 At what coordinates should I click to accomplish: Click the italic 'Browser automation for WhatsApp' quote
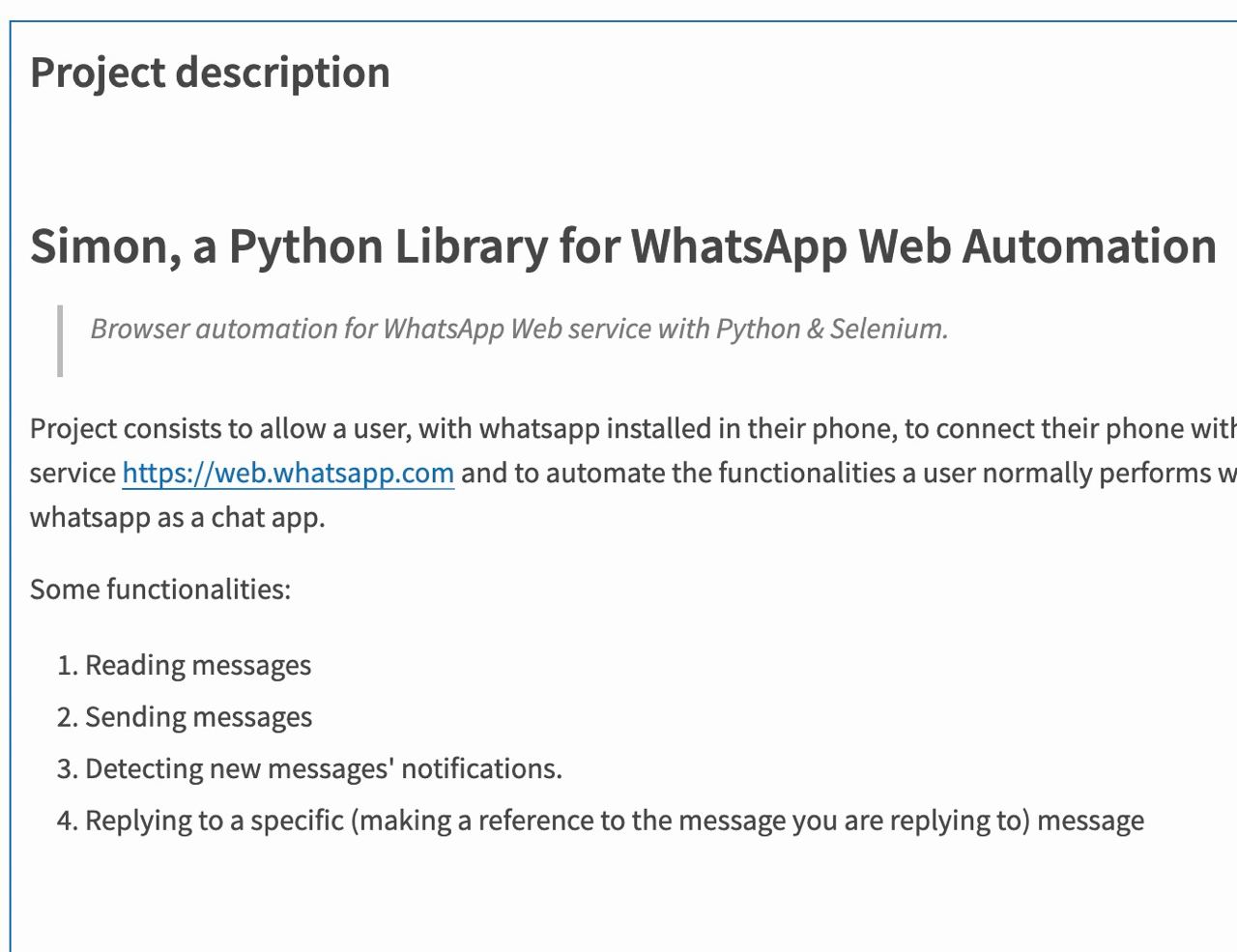tap(519, 329)
